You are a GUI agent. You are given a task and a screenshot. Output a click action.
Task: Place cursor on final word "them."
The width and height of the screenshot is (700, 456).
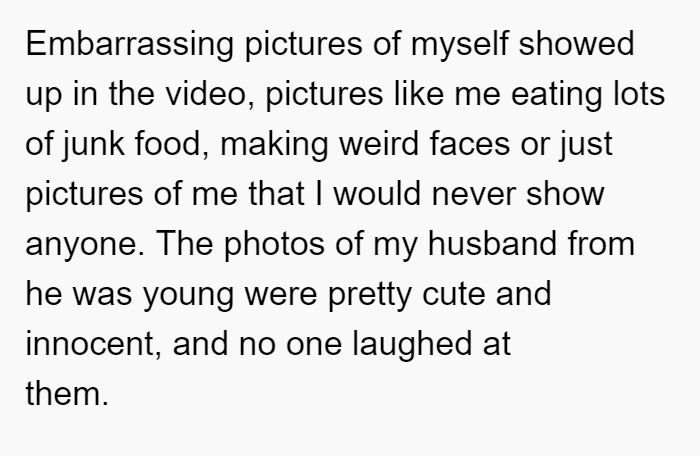click(67, 393)
